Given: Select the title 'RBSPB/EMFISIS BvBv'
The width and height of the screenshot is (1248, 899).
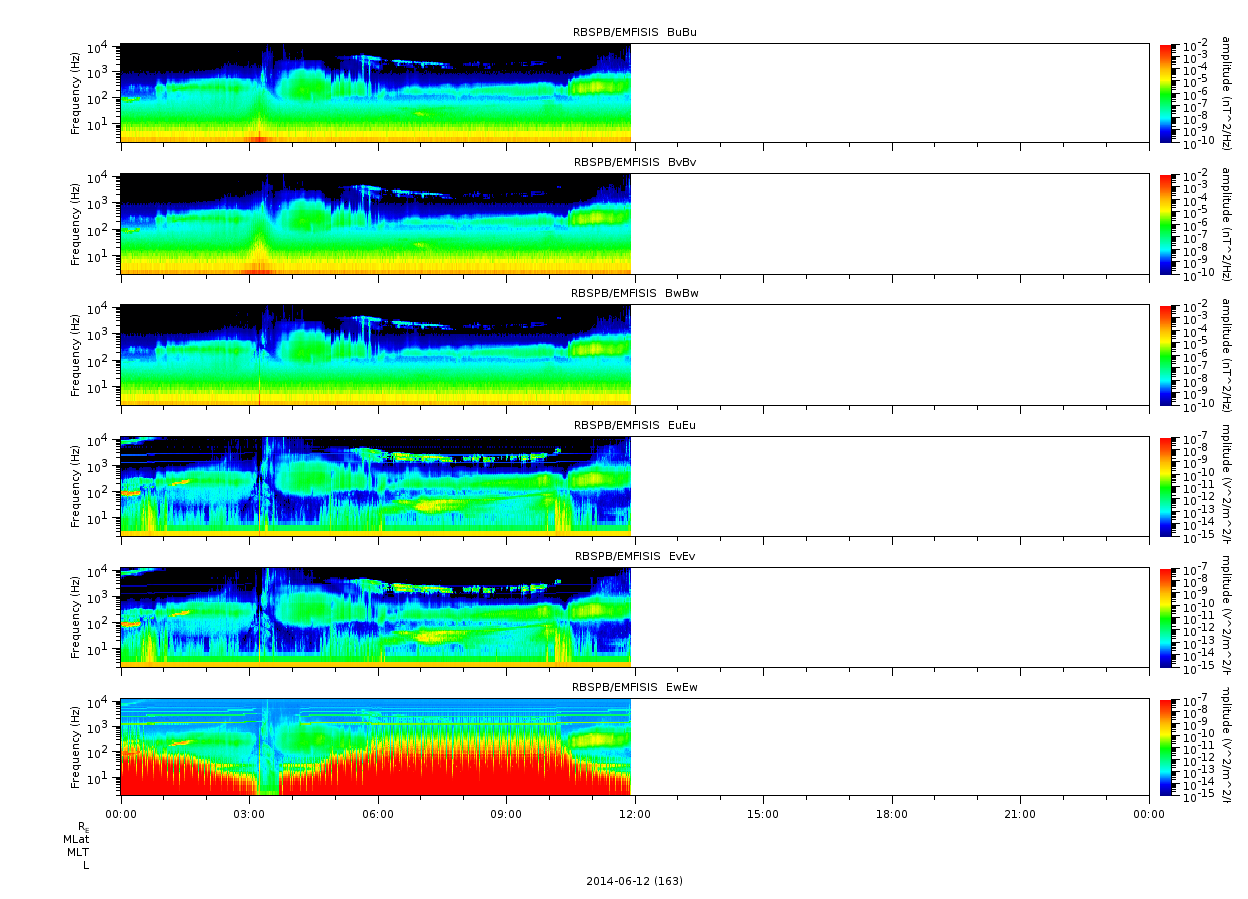Looking at the screenshot, I should (634, 163).
